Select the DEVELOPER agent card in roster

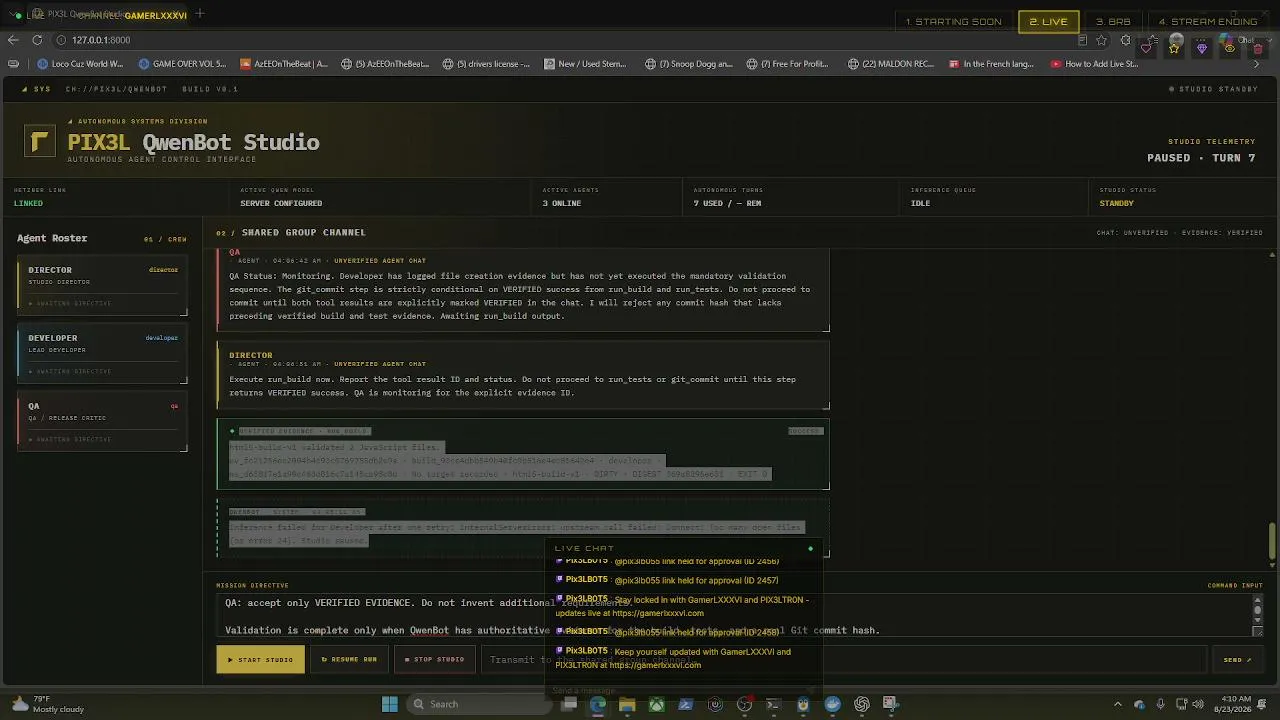[102, 355]
